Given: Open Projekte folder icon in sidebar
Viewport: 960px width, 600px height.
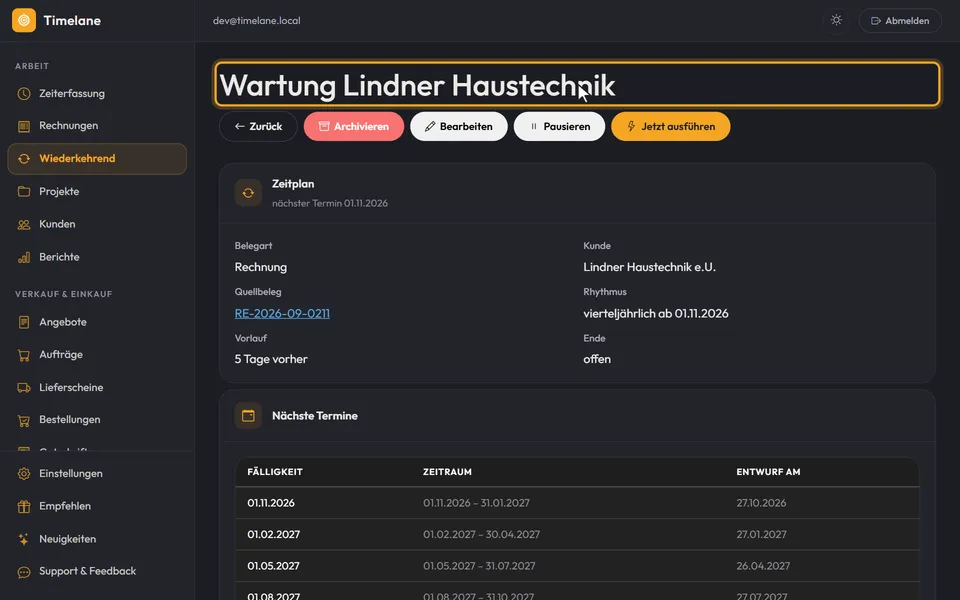Looking at the screenshot, I should tap(24, 192).
